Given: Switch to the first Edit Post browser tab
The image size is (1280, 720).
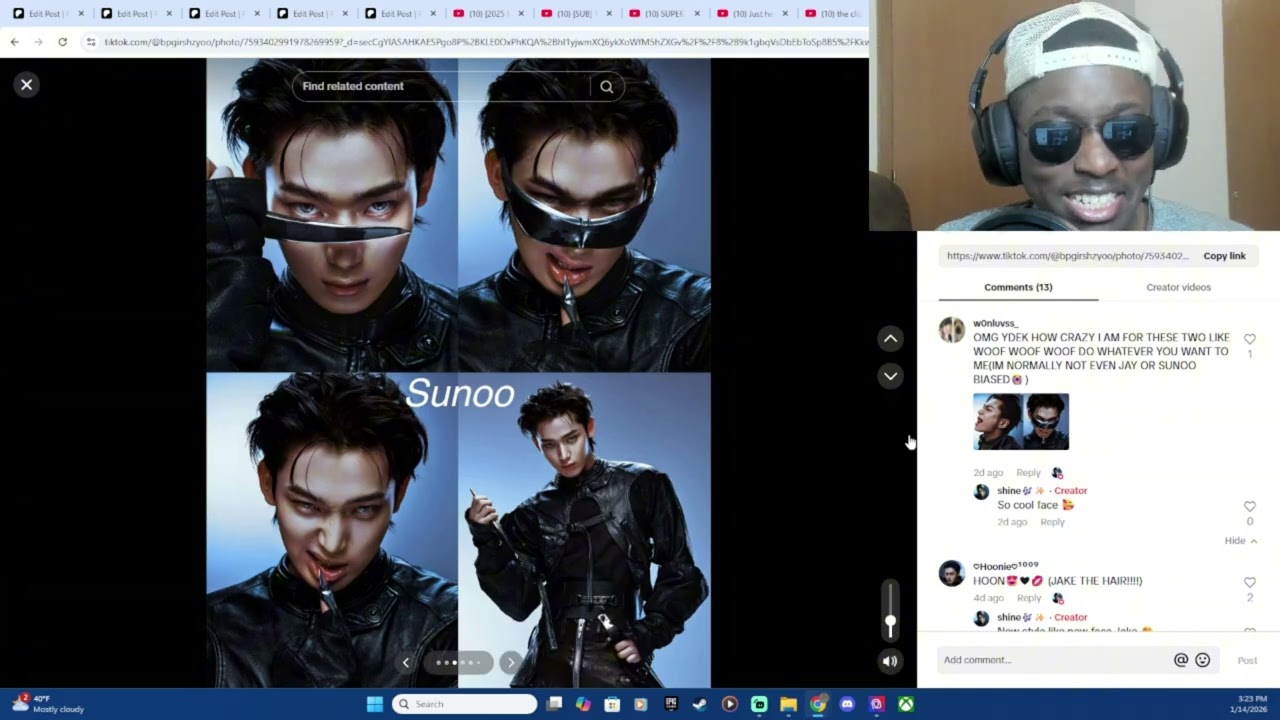Looking at the screenshot, I should (43, 14).
